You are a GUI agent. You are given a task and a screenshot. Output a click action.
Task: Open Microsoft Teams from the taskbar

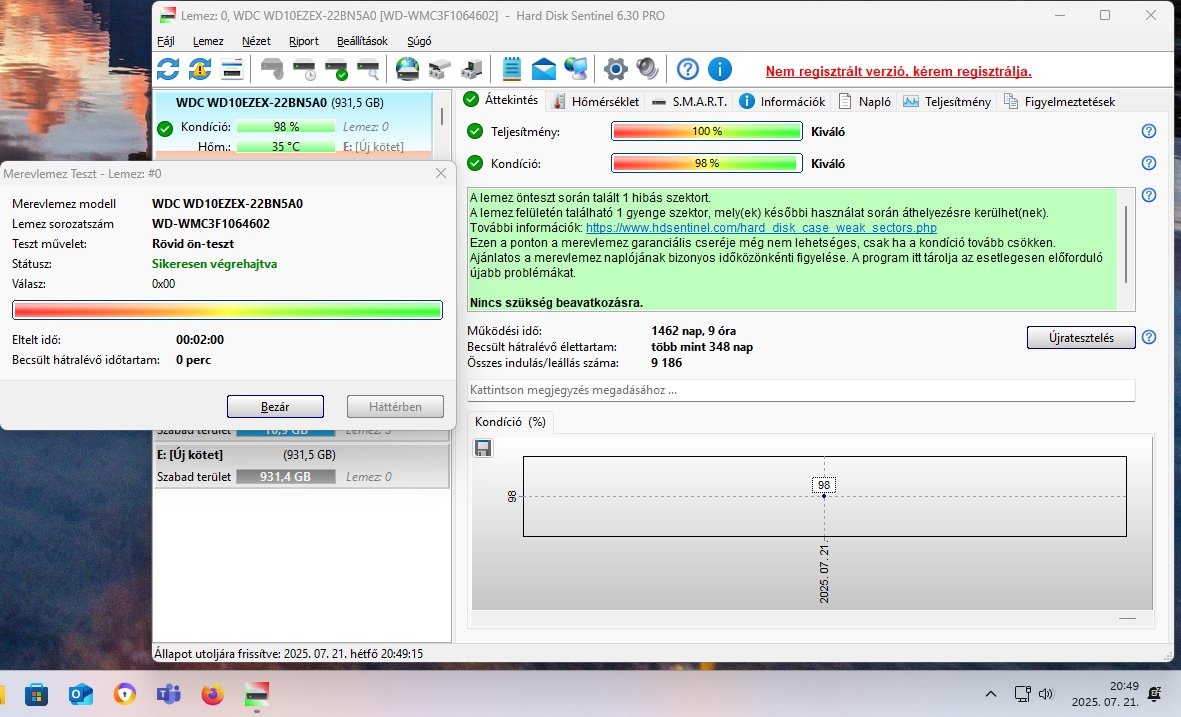pos(169,694)
